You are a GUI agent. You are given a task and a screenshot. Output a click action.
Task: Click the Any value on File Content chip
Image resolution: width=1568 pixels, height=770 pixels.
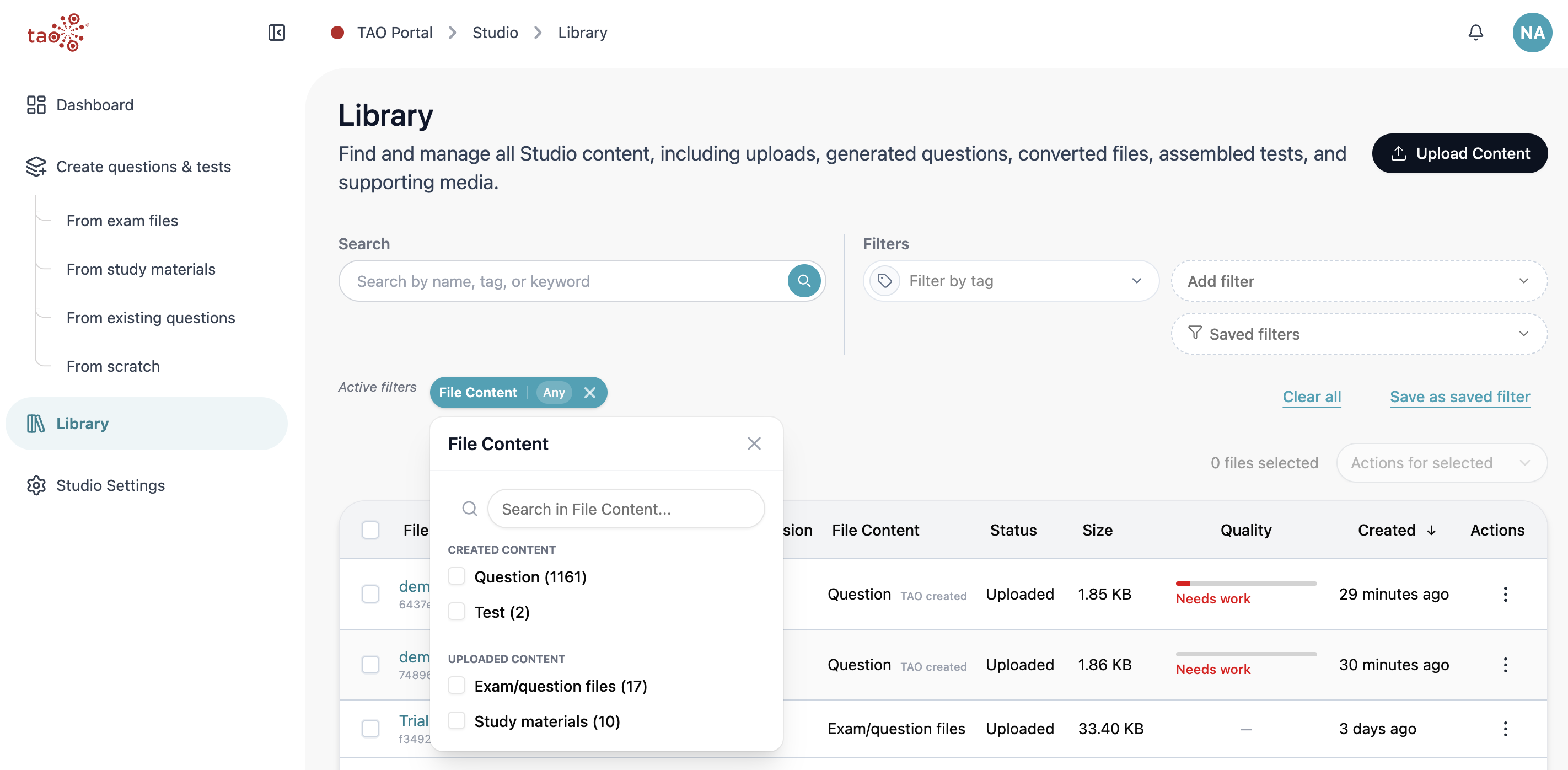pyautogui.click(x=554, y=392)
